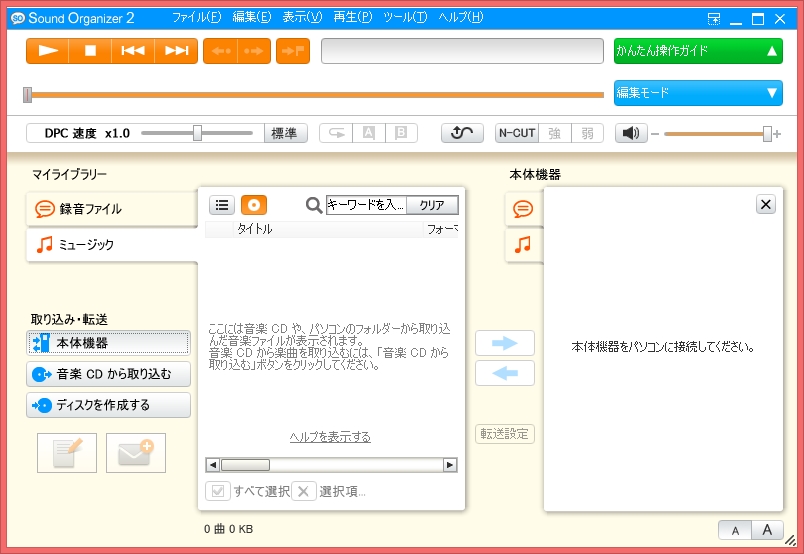Select strong (強) noise cut
Viewport: 804px width, 554px height.
[554, 133]
